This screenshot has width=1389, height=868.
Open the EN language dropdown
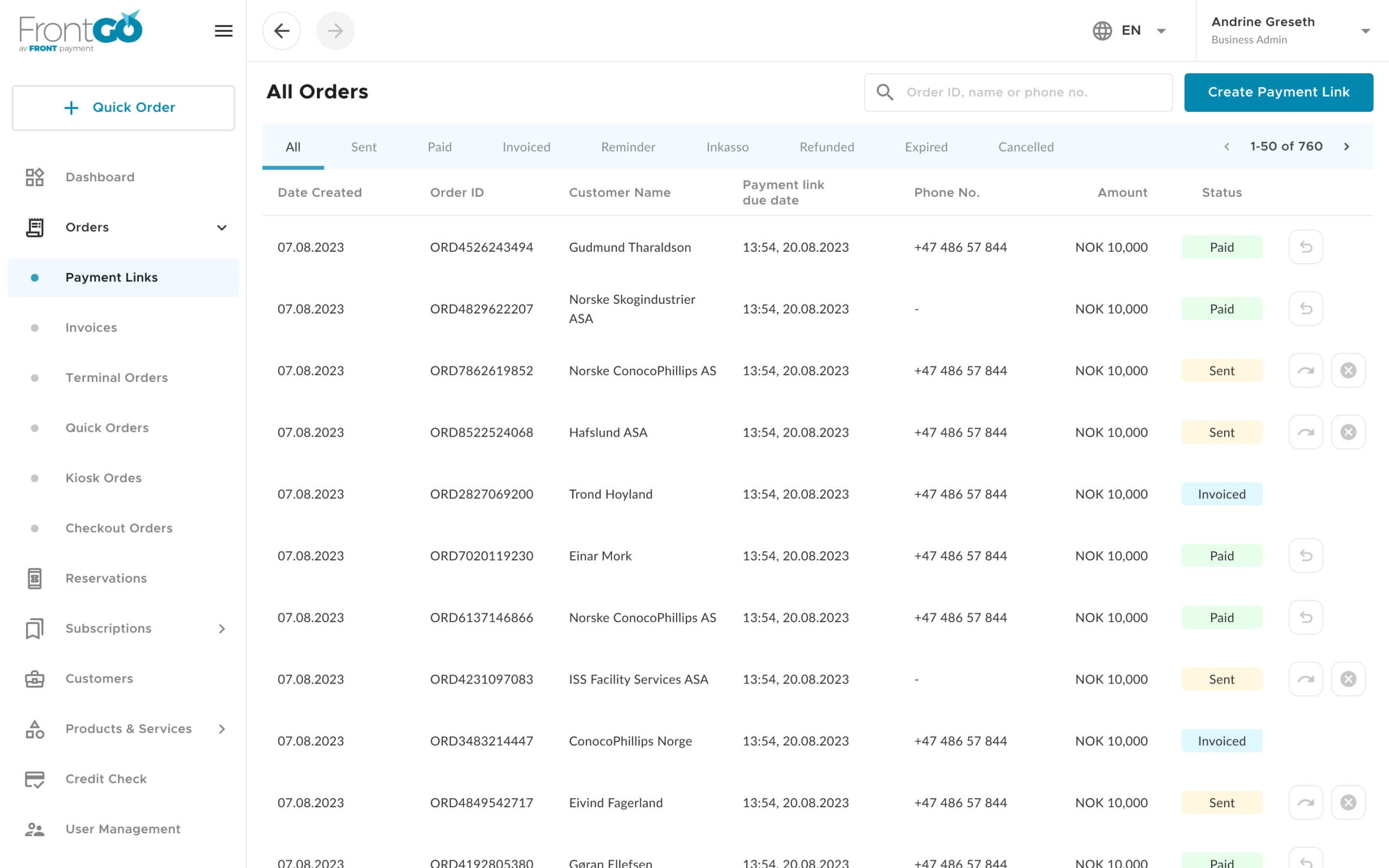[x=1130, y=31]
